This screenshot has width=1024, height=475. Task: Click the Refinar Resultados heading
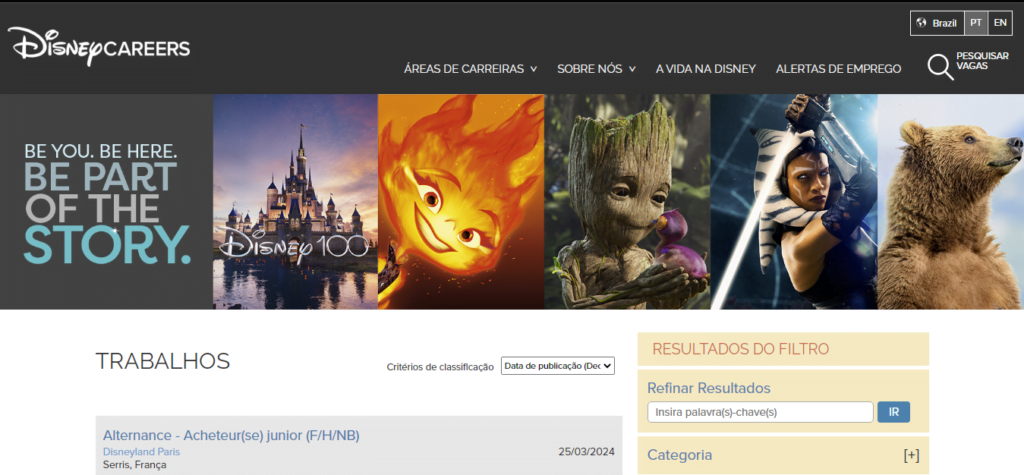tap(709, 388)
